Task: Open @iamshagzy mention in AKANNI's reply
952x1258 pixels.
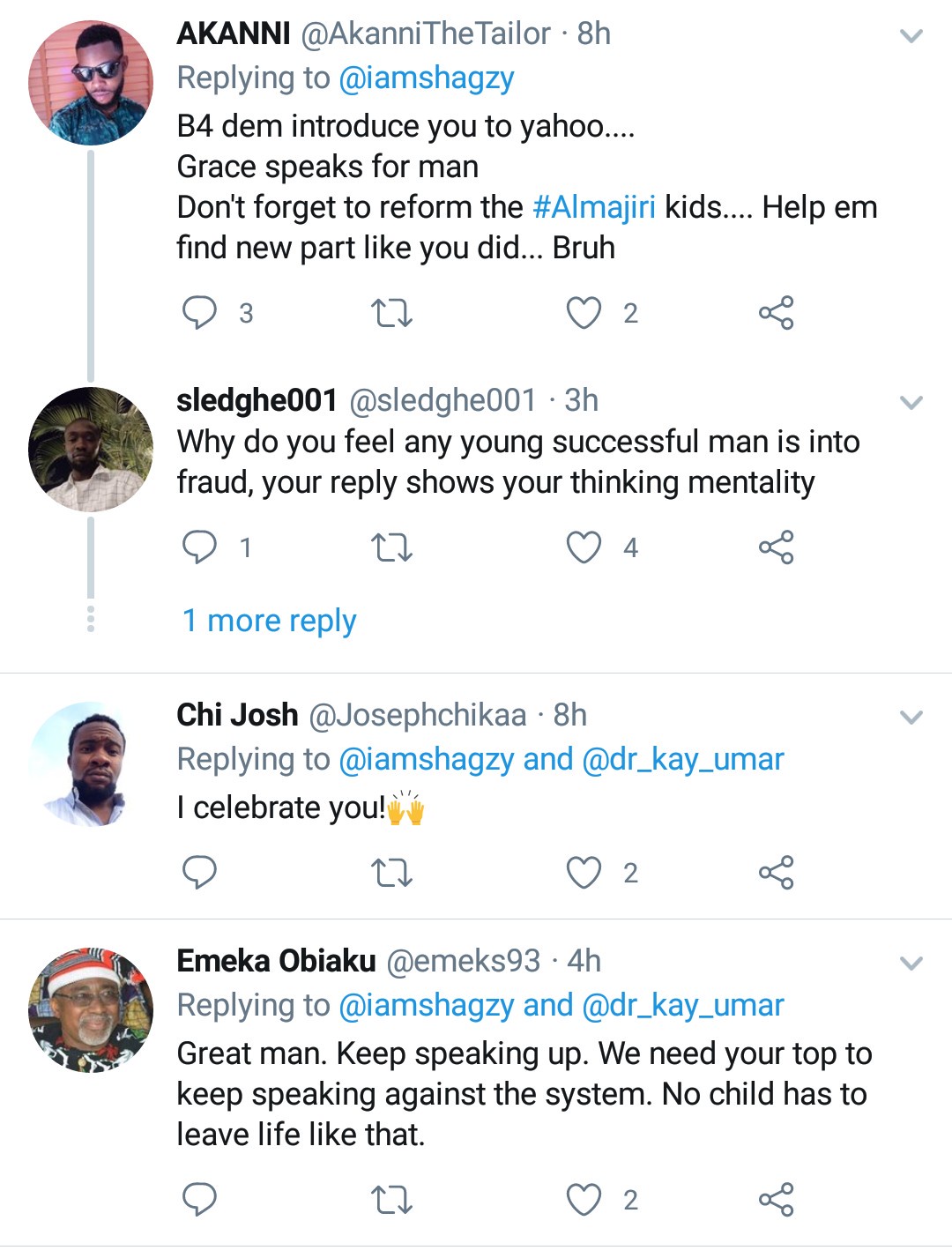Action: pos(426,78)
